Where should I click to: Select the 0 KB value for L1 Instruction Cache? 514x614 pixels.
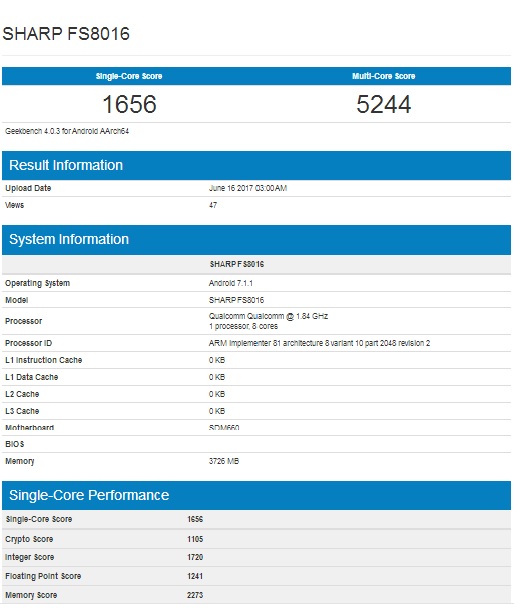217,360
